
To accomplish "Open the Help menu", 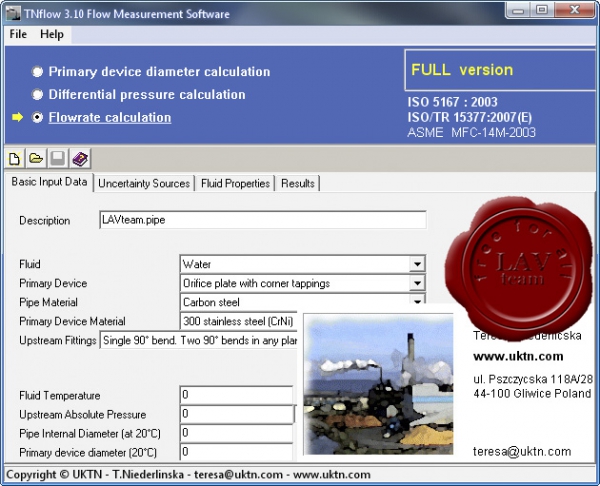I will (x=52, y=34).
